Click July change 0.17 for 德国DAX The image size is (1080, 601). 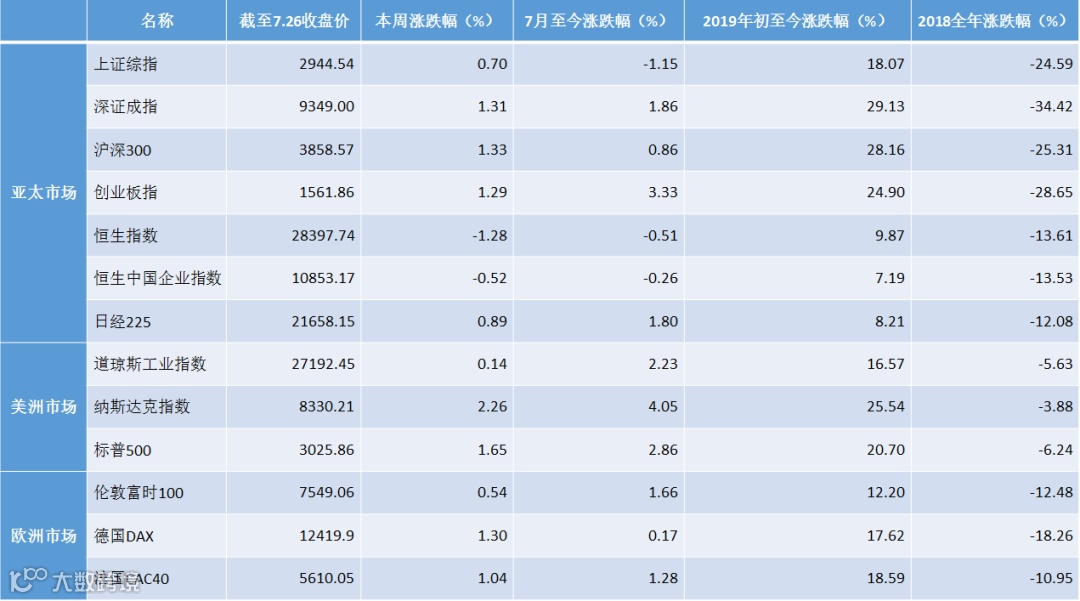663,536
